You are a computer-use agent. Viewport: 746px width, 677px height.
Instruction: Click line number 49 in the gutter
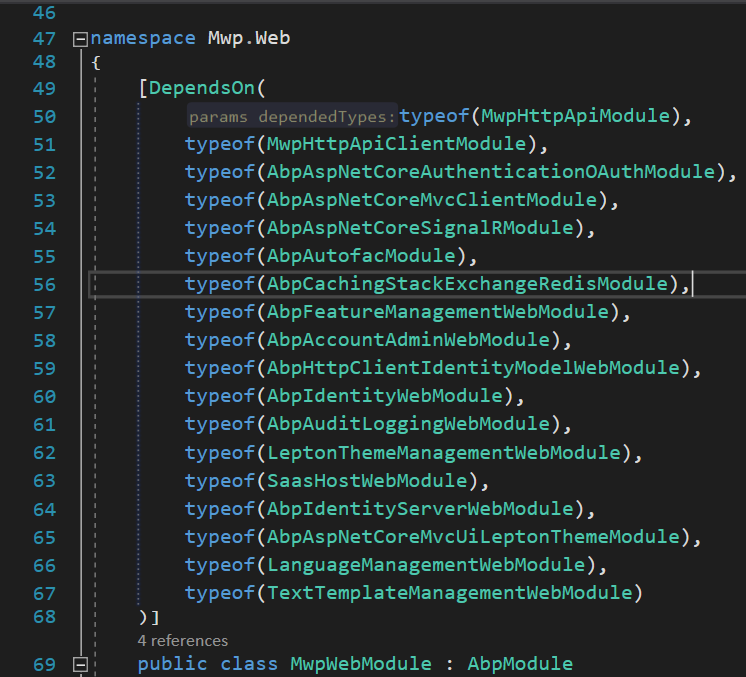click(x=44, y=88)
